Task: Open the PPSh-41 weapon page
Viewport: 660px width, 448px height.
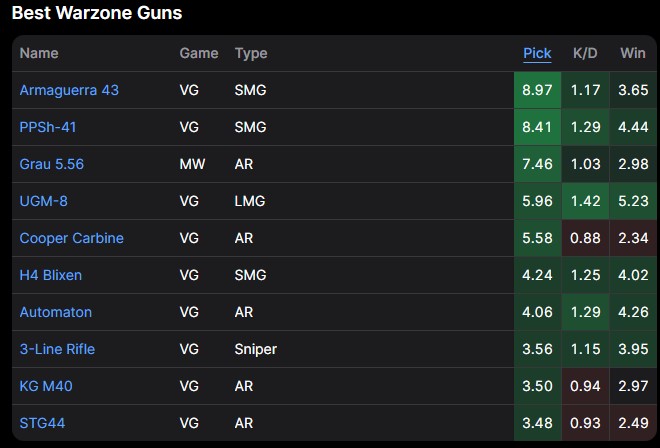Action: coord(48,127)
